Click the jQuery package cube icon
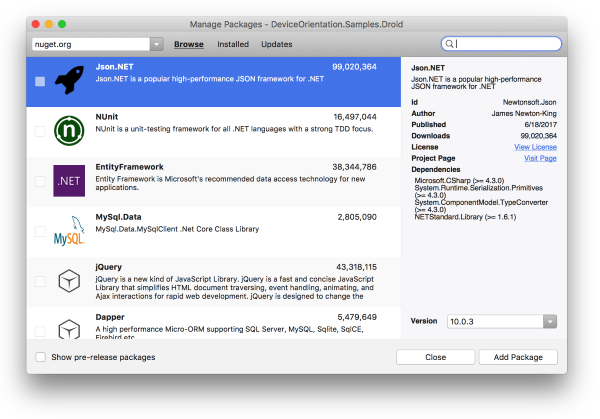This screenshot has height=419, width=600. (69, 281)
